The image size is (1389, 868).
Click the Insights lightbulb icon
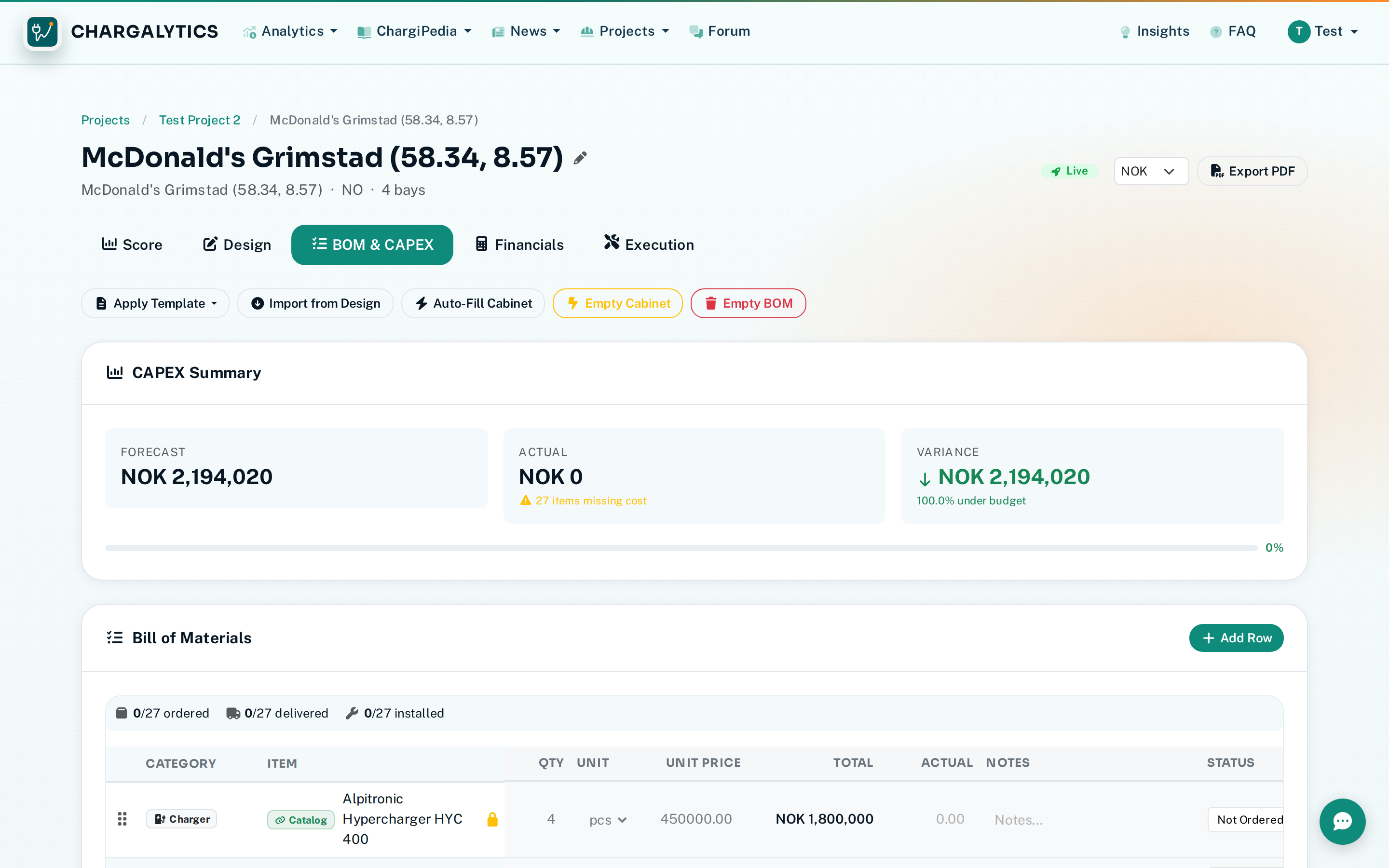(1125, 32)
